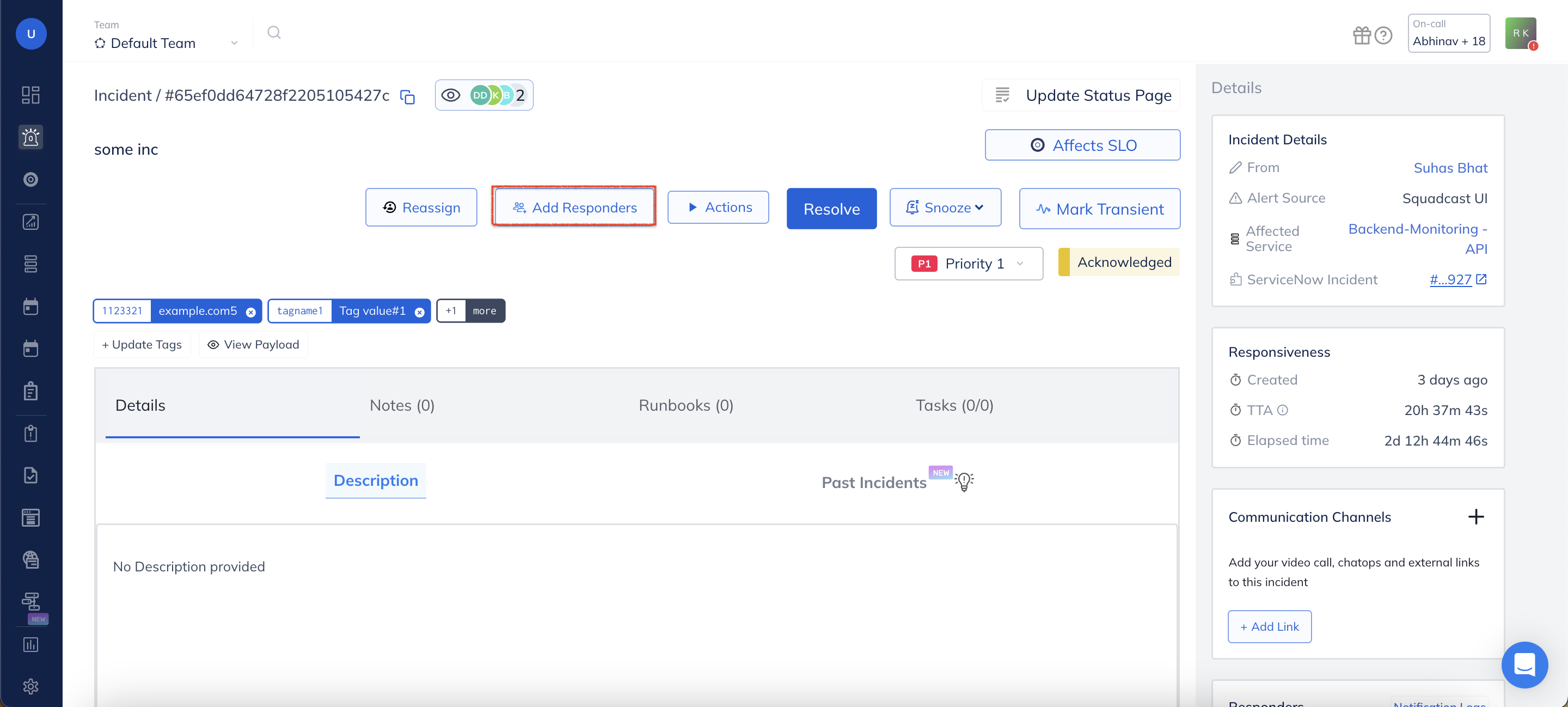Open Incidents siren icon in sidebar
Image resolution: width=1568 pixels, height=707 pixels.
coord(30,137)
